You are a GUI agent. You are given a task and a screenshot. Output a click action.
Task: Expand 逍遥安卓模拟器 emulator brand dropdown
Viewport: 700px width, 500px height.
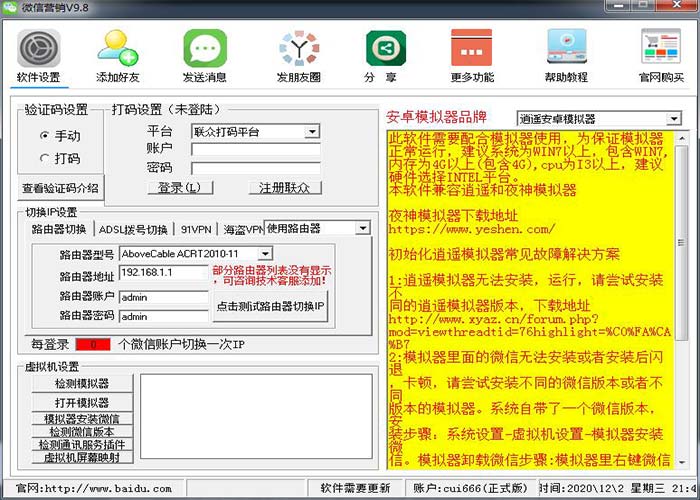click(674, 119)
